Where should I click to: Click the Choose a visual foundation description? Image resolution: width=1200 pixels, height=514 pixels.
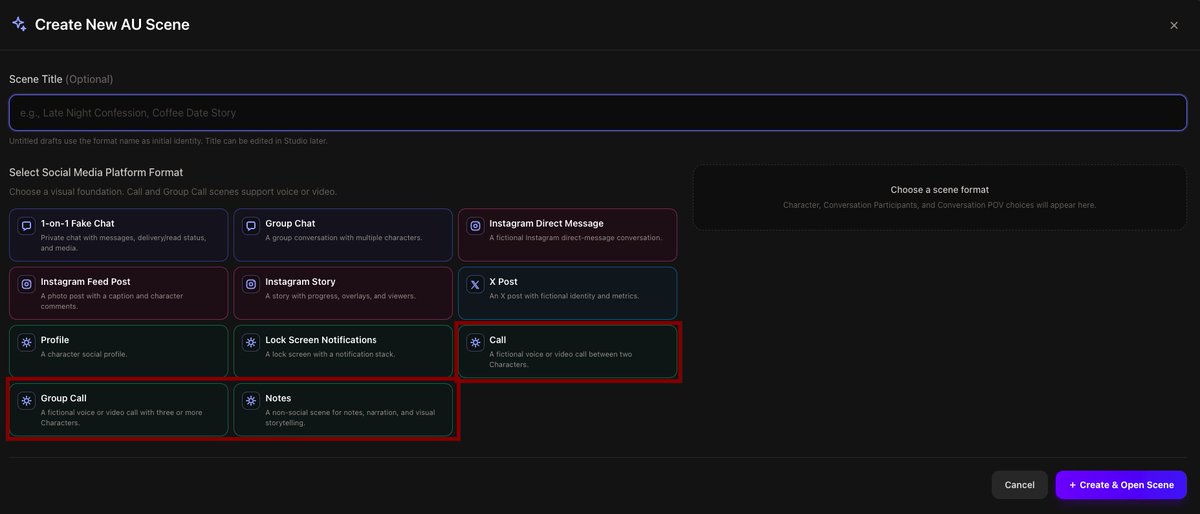(x=173, y=191)
